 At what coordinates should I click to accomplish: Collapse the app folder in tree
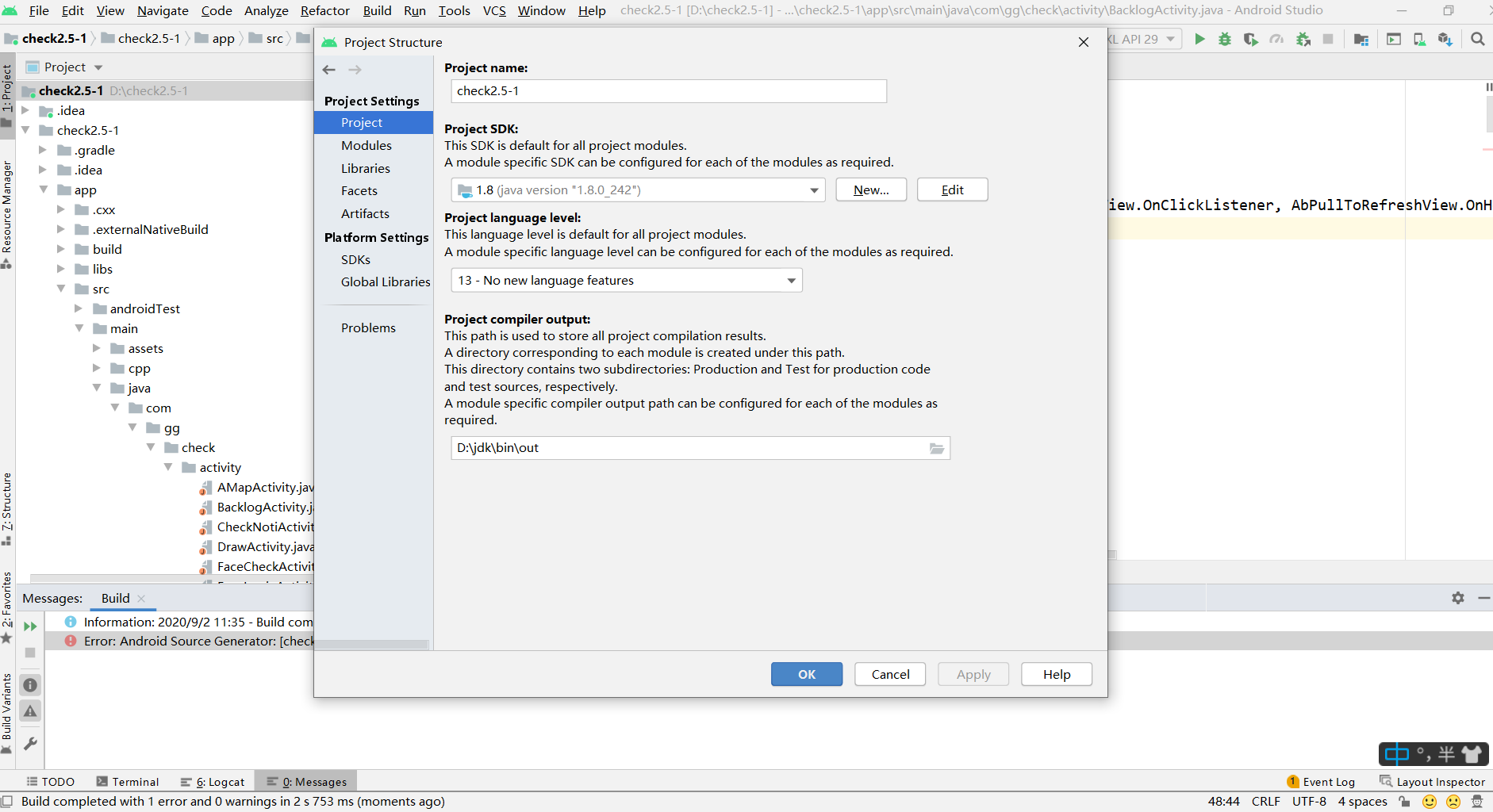(x=44, y=190)
